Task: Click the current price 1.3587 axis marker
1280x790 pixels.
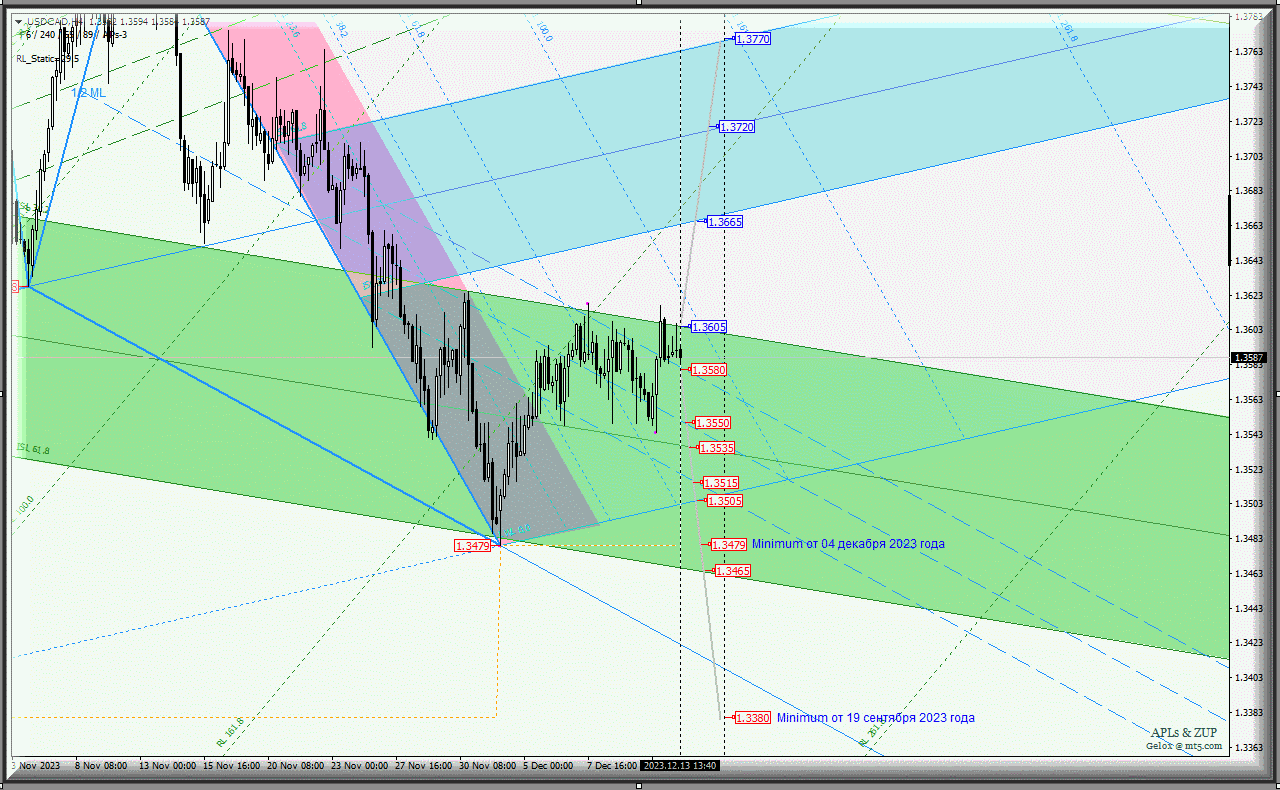Action: pos(1248,358)
